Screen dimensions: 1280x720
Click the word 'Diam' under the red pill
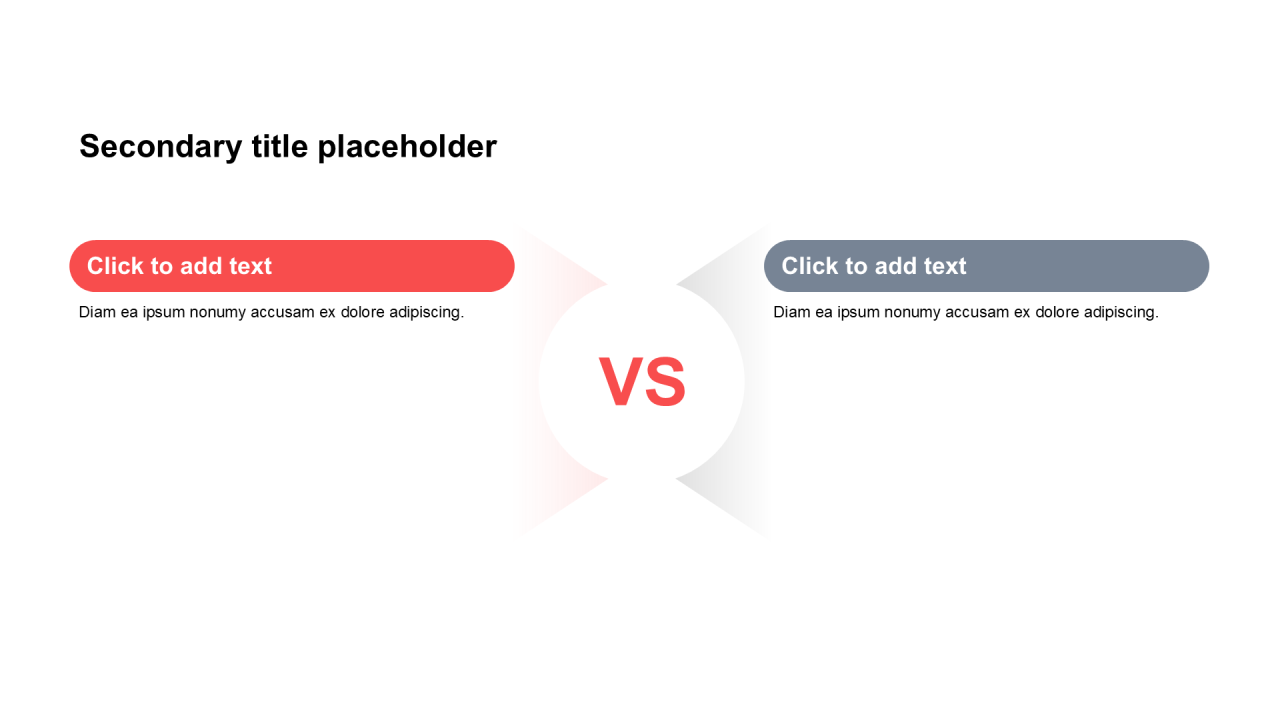(97, 312)
